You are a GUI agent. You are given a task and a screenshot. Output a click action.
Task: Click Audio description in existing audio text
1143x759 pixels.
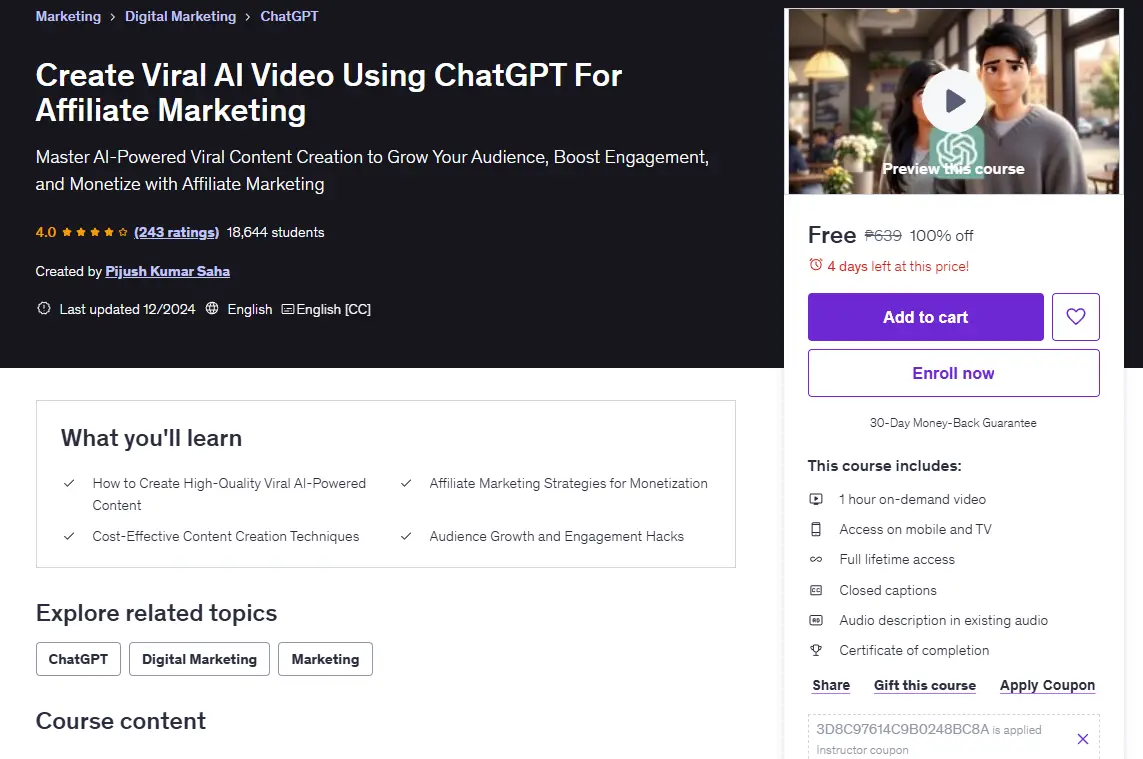943,620
